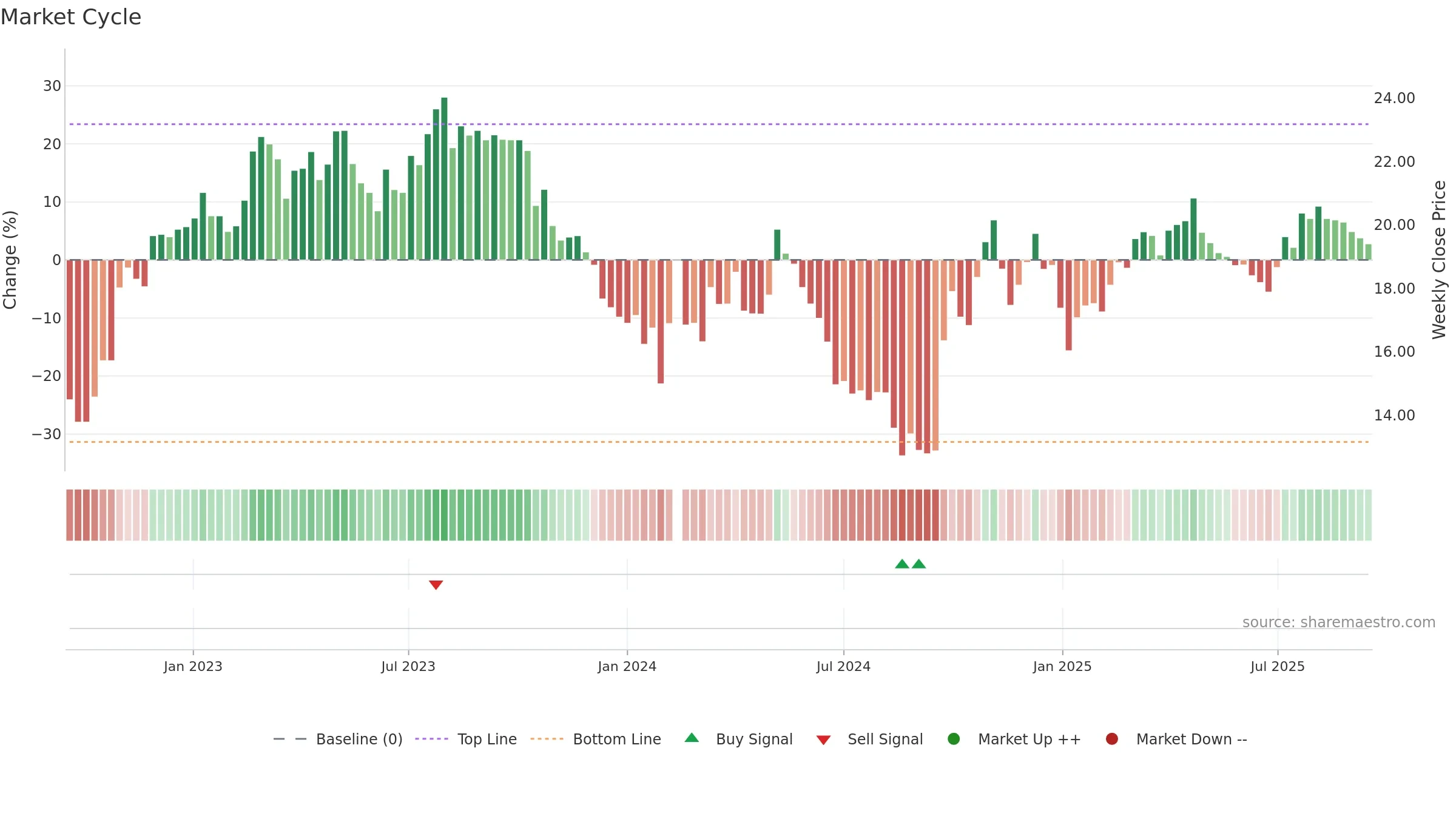Click the dark red circle icon in legend
Screen dimensions: 1456x819
[1112, 739]
